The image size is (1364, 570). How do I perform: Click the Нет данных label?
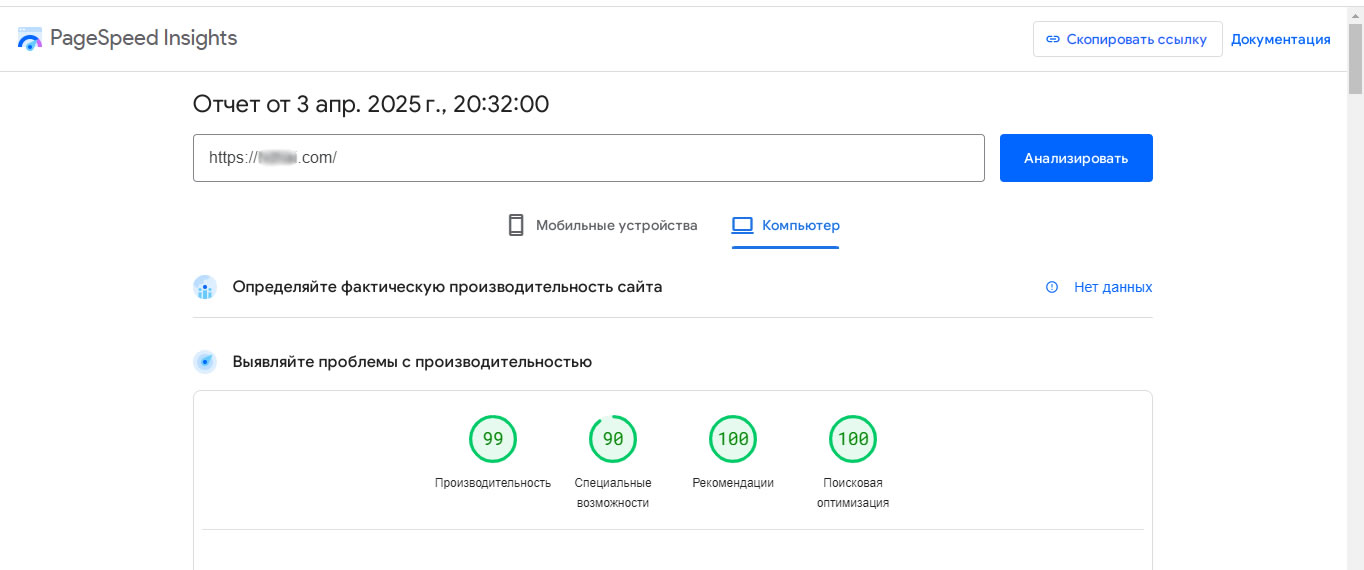(x=1113, y=287)
